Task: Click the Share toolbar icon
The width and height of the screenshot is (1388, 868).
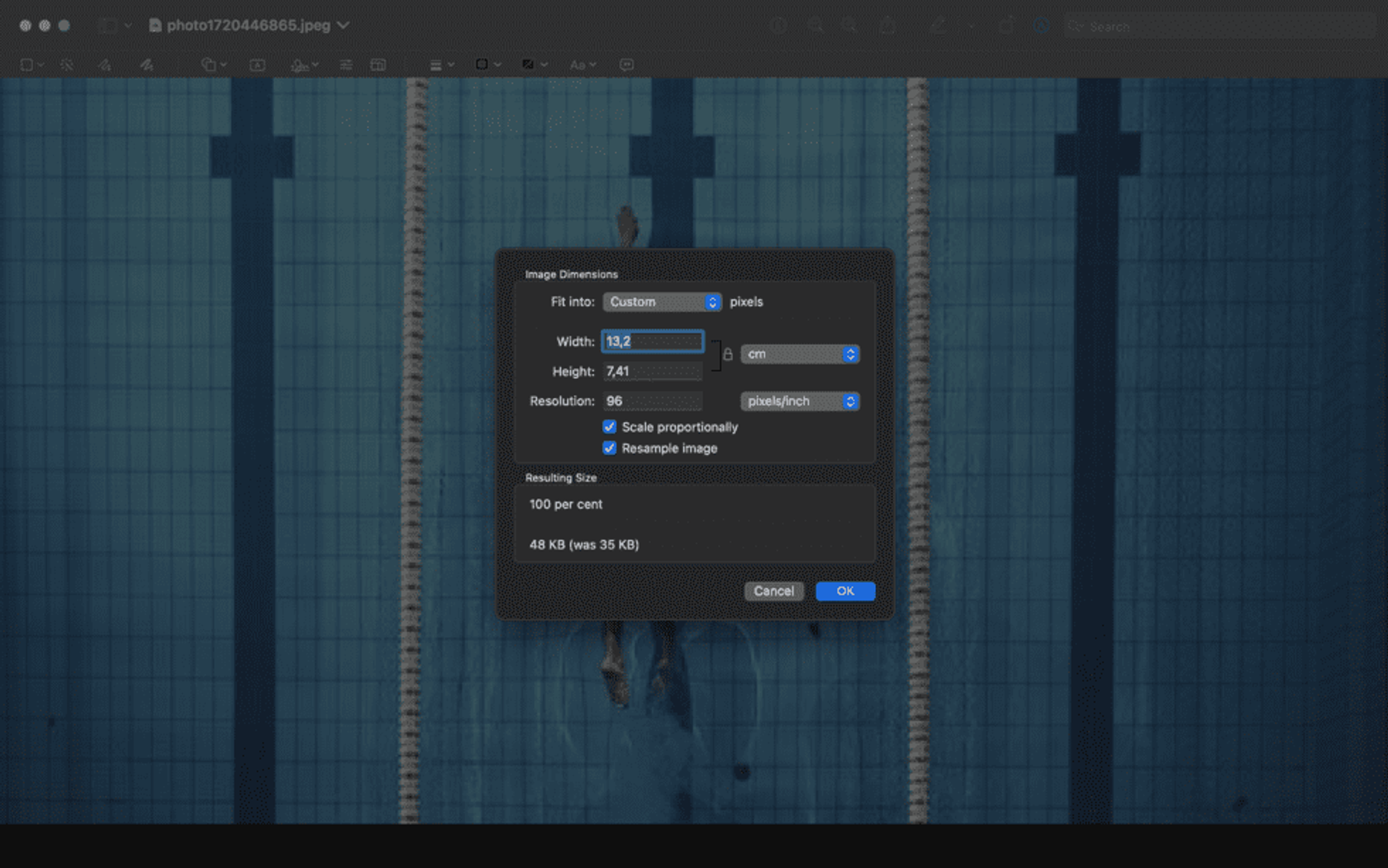Action: pyautogui.click(x=887, y=26)
